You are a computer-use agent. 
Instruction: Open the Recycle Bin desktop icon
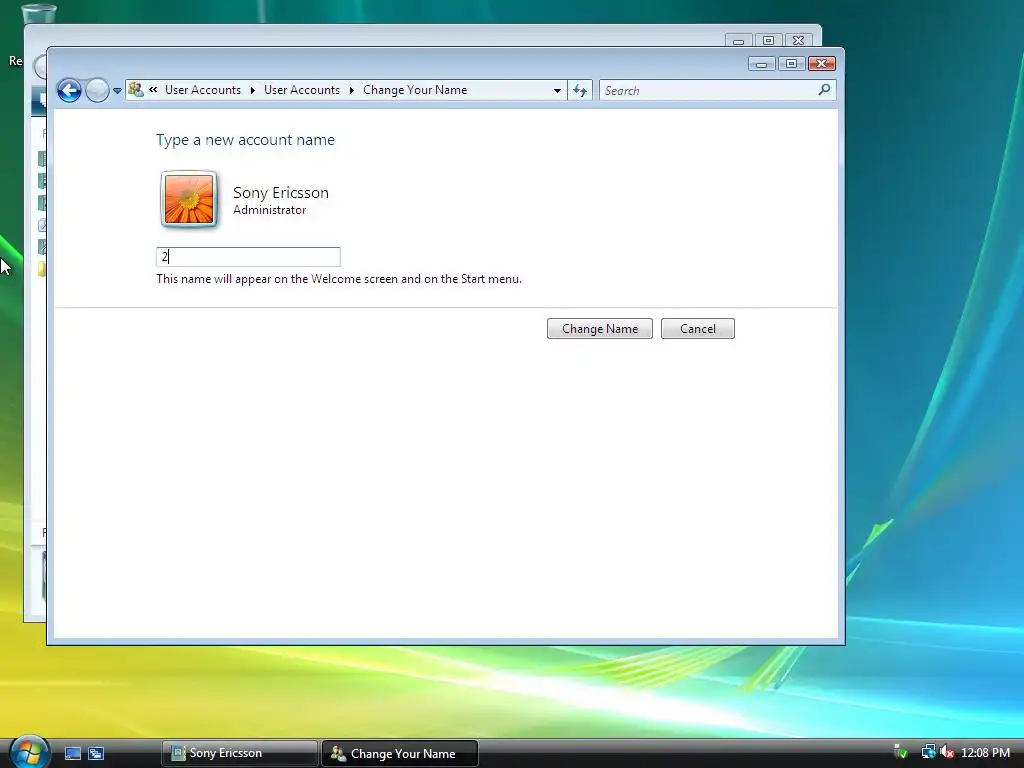click(38, 13)
